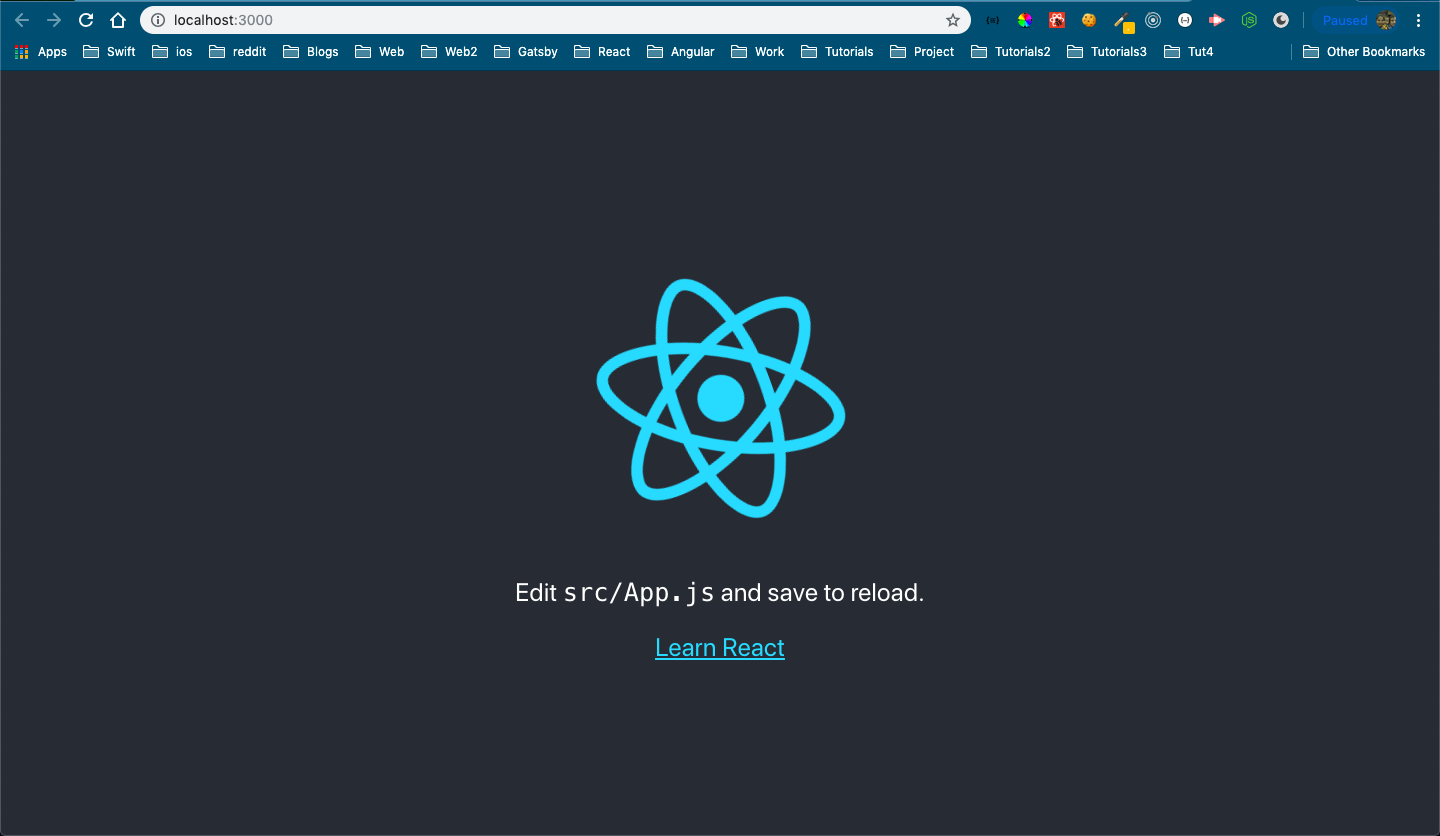Open the Project bookmarks folder

[922, 52]
